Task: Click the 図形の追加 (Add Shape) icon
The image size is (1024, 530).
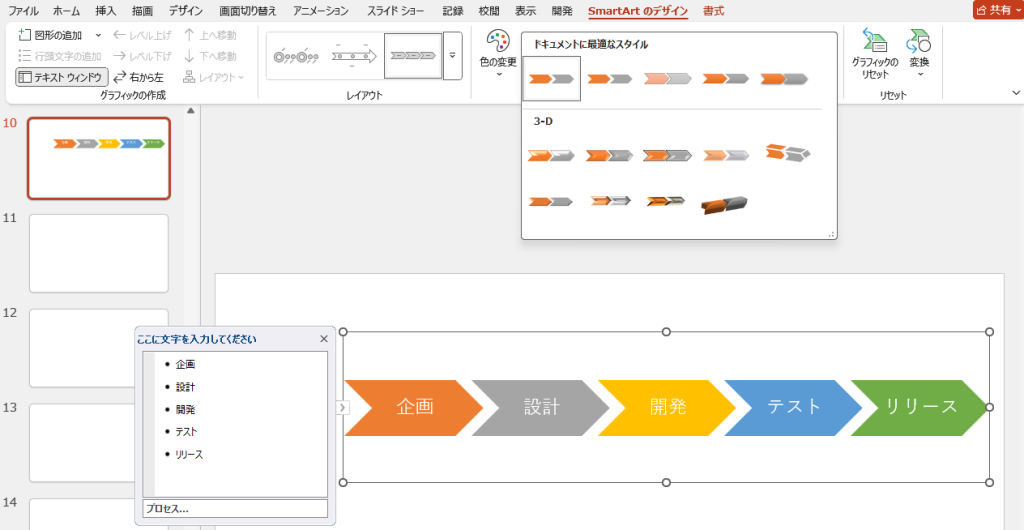Action: coord(26,35)
